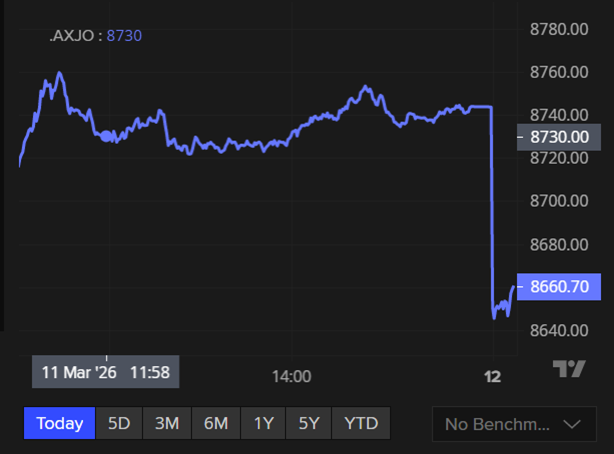Click the 11 Mar '26 11:58 time label
This screenshot has width=614, height=454.
click(x=105, y=372)
